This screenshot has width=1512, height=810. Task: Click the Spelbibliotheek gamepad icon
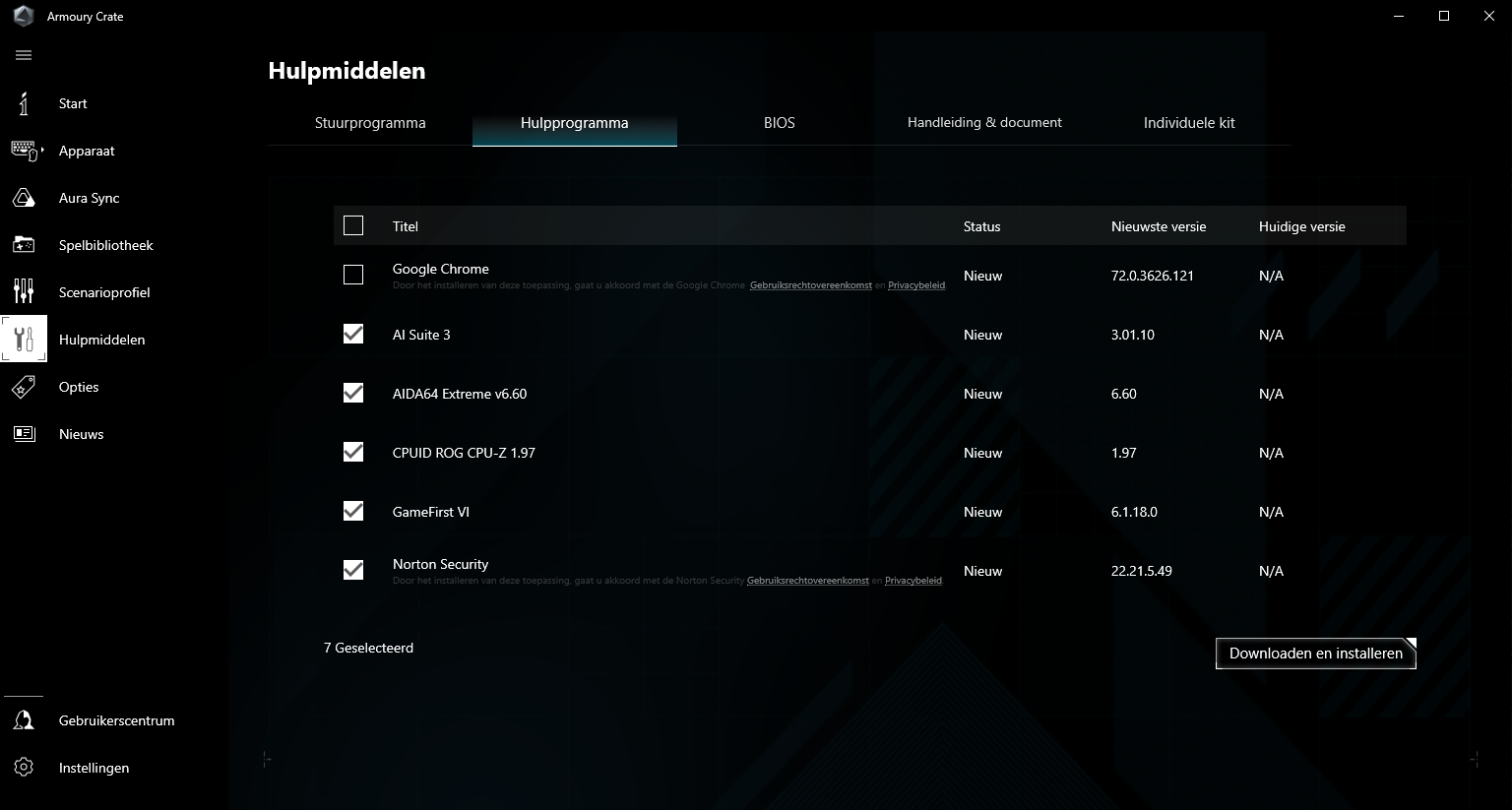(x=24, y=245)
